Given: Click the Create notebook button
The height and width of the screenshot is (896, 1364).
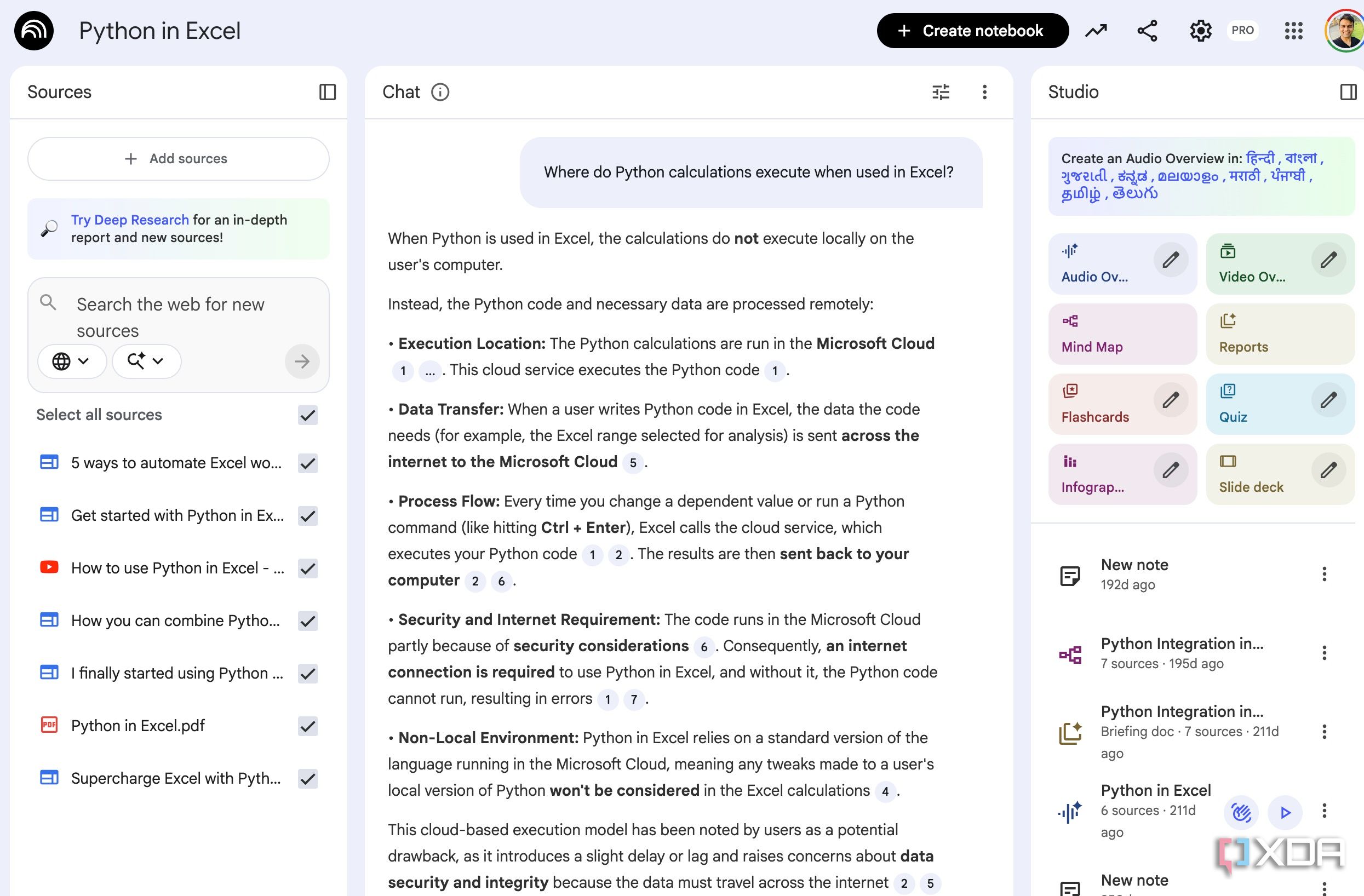Looking at the screenshot, I should 972,31.
